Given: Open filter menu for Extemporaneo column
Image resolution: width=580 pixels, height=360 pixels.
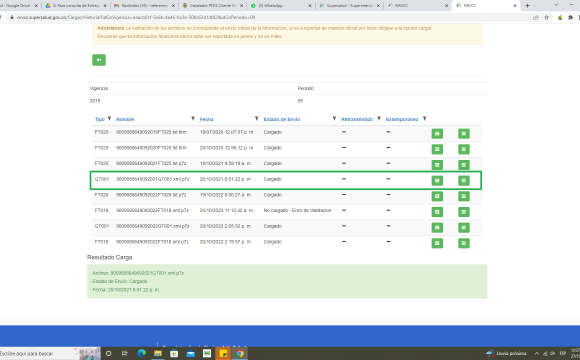Looking at the screenshot, I should click(425, 119).
